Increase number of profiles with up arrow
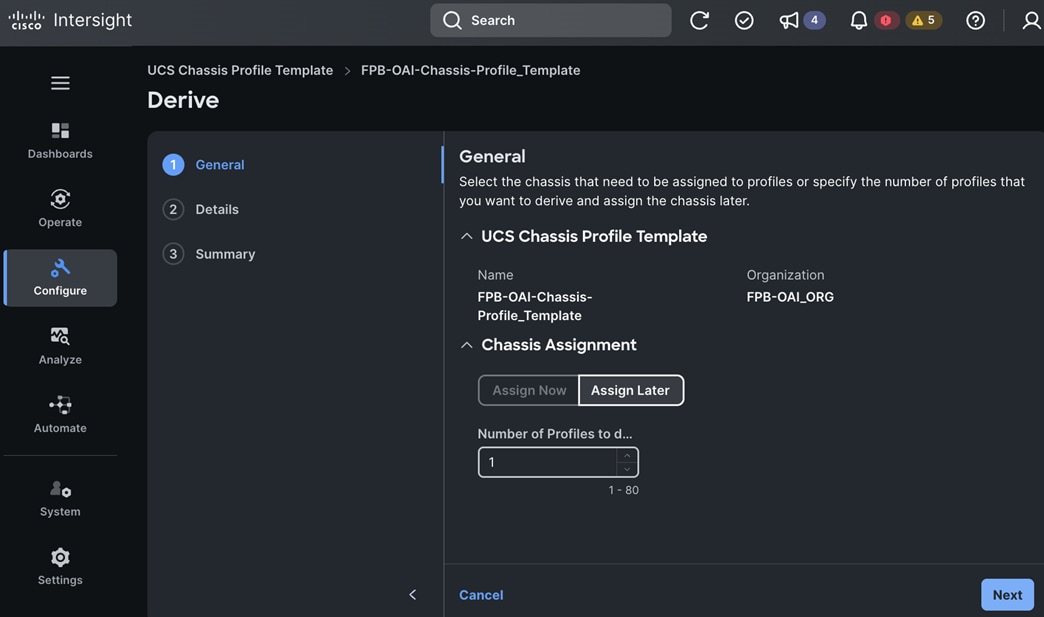Screen dimensions: 1044x617 (627, 455)
